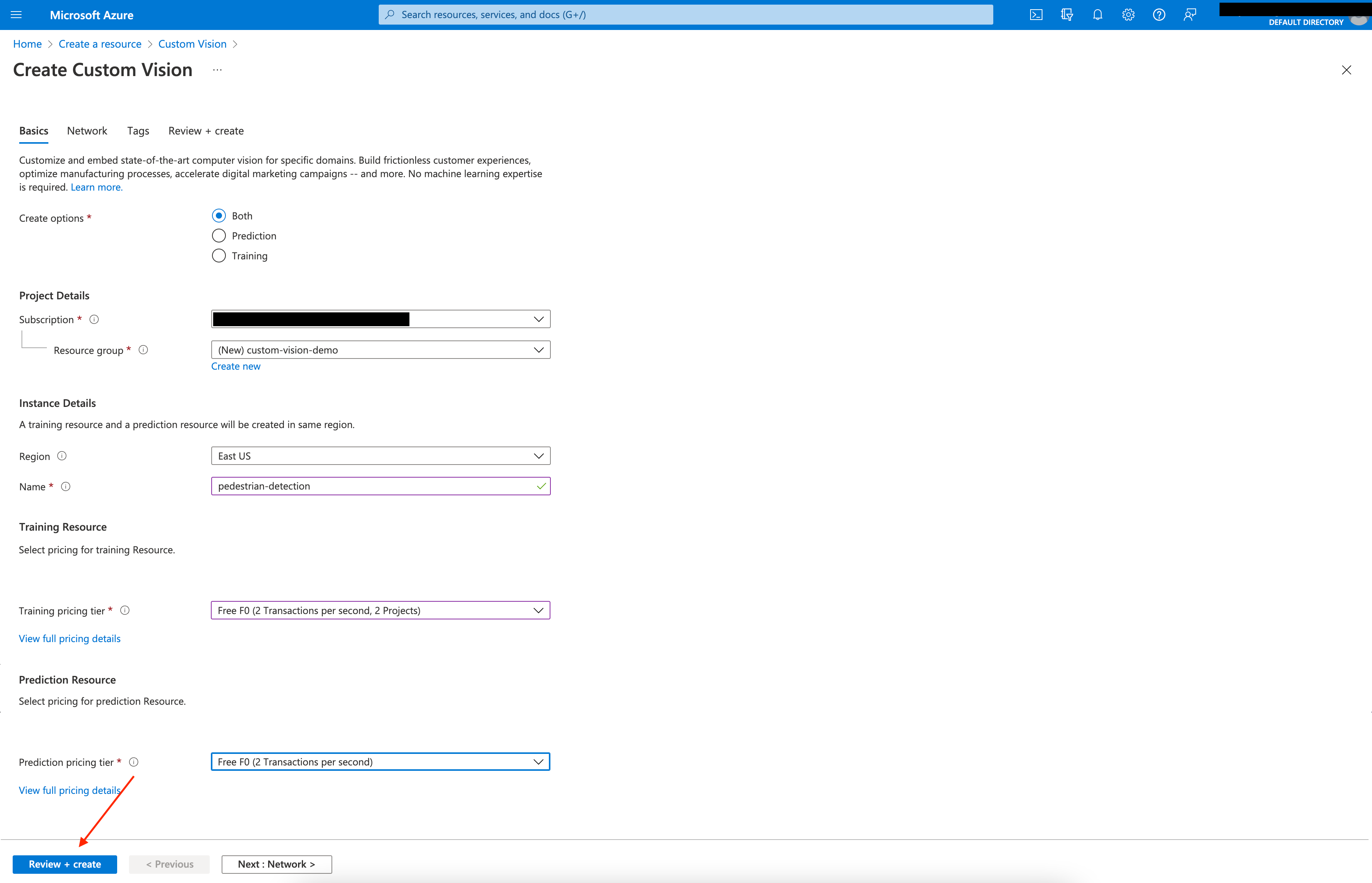This screenshot has height=883, width=1372.
Task: Switch to the Review + create tab
Action: (206, 131)
